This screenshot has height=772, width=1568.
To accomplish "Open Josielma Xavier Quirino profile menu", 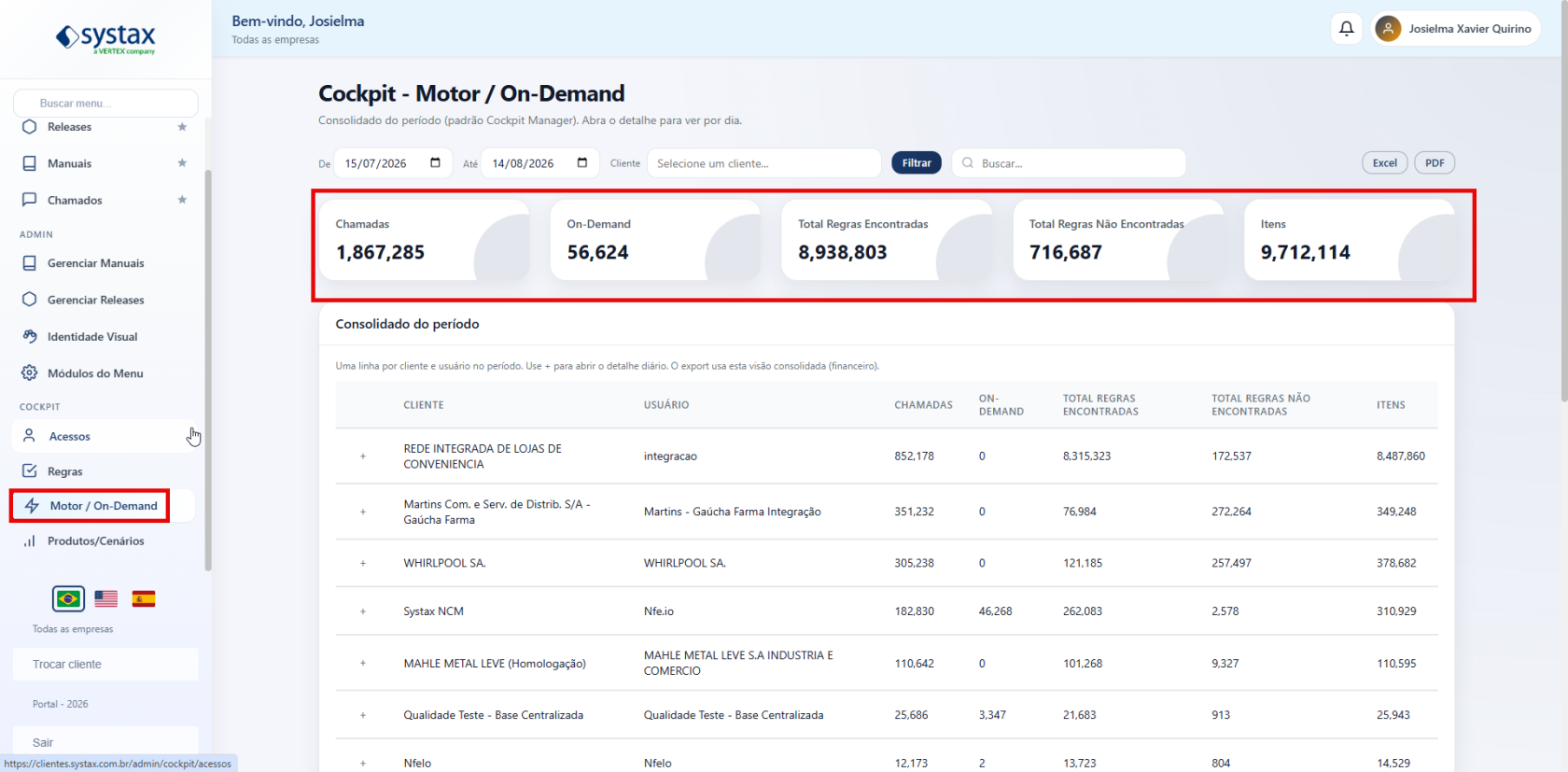I will [x=1455, y=29].
